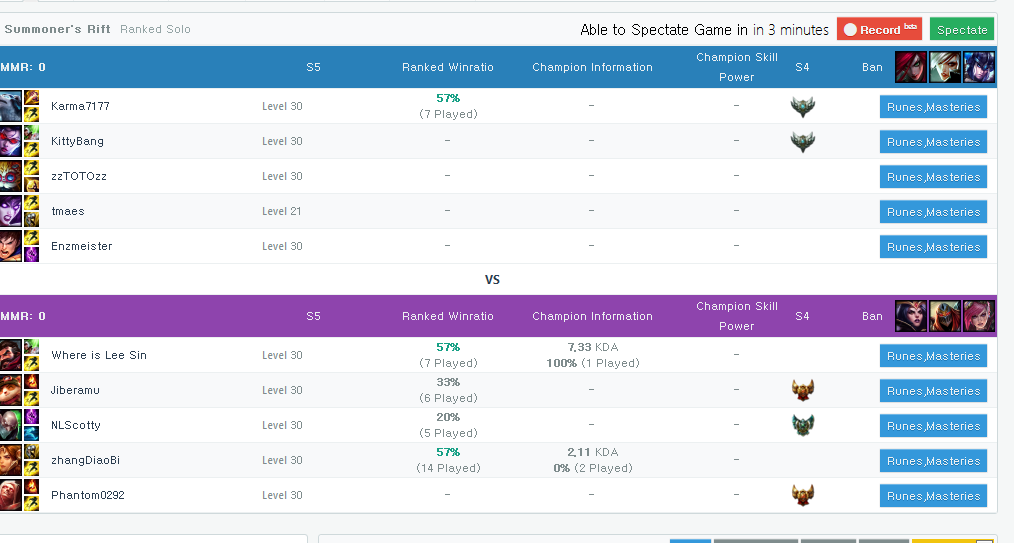
Task: Click the green Spectate button
Action: pos(962,29)
